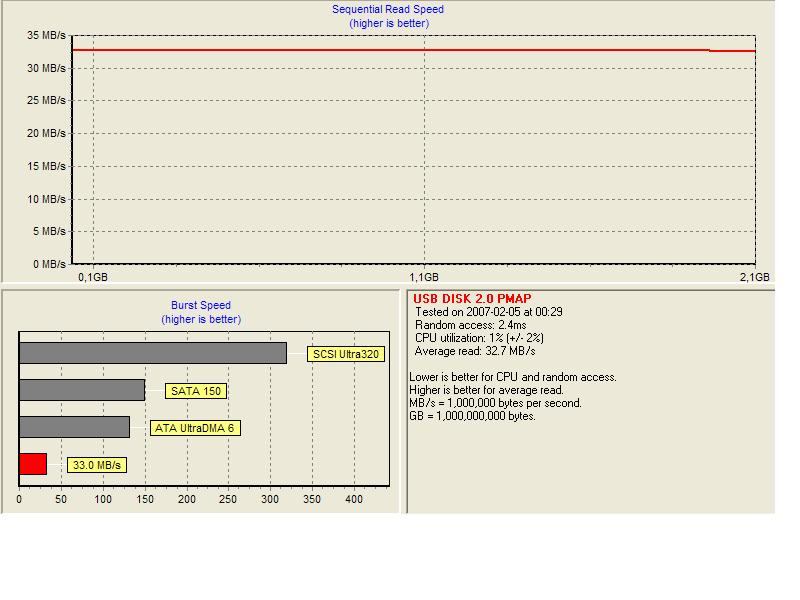The width and height of the screenshot is (800, 600).
Task: Click the 400 burst axis tick label
Action: [354, 499]
